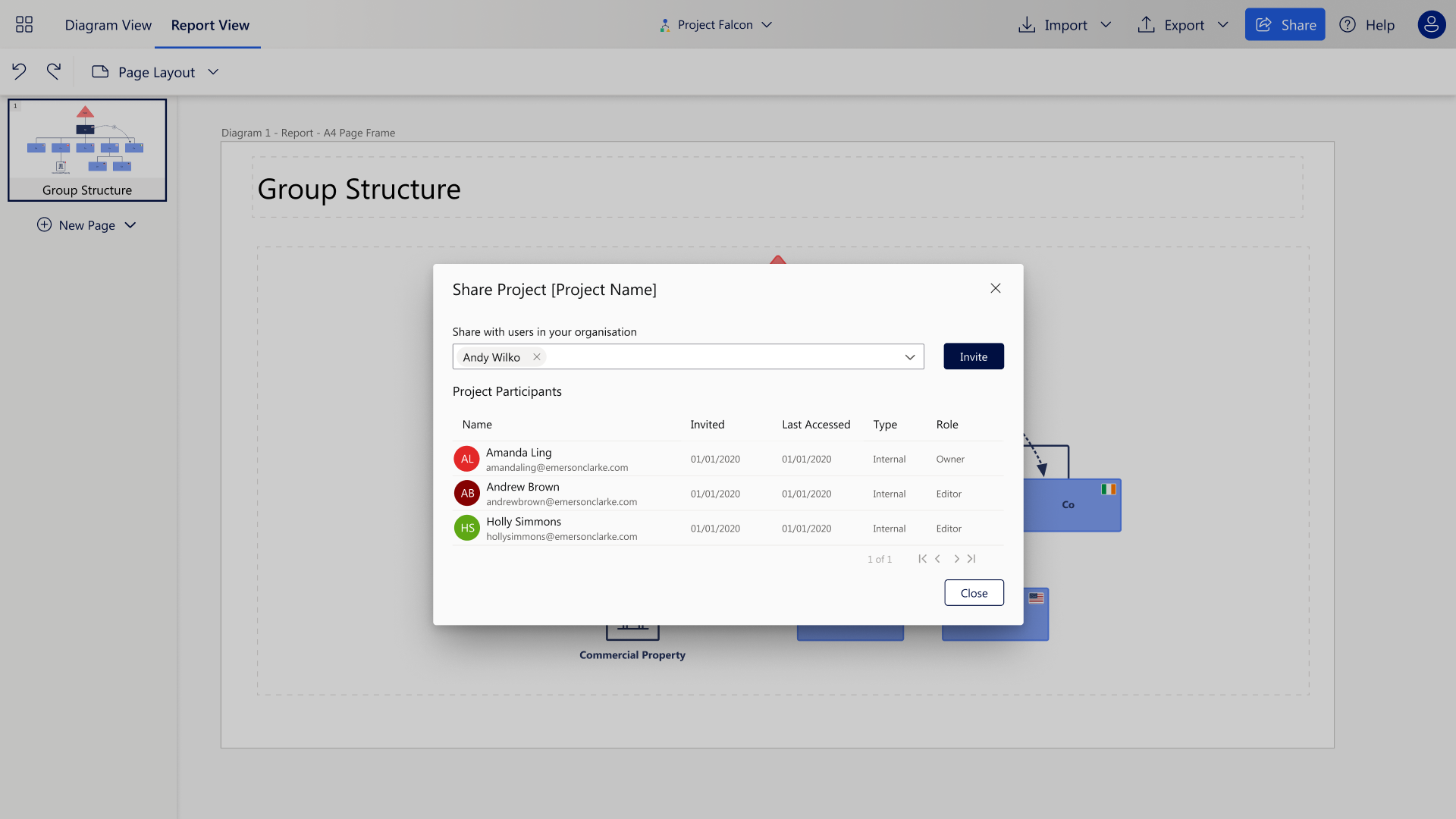Select the Report View tab
This screenshot has height=819, width=1456.
pos(210,25)
